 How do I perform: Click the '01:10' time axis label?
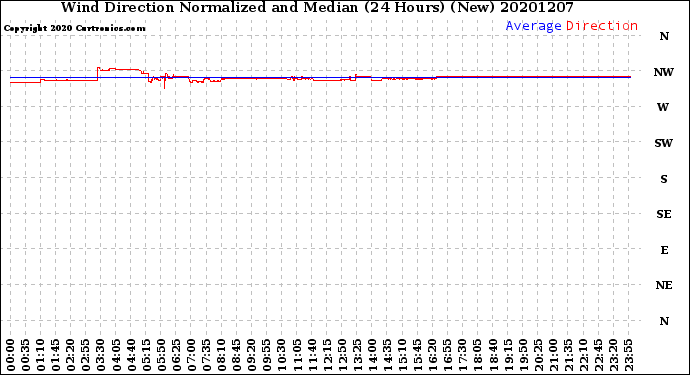click(x=40, y=356)
